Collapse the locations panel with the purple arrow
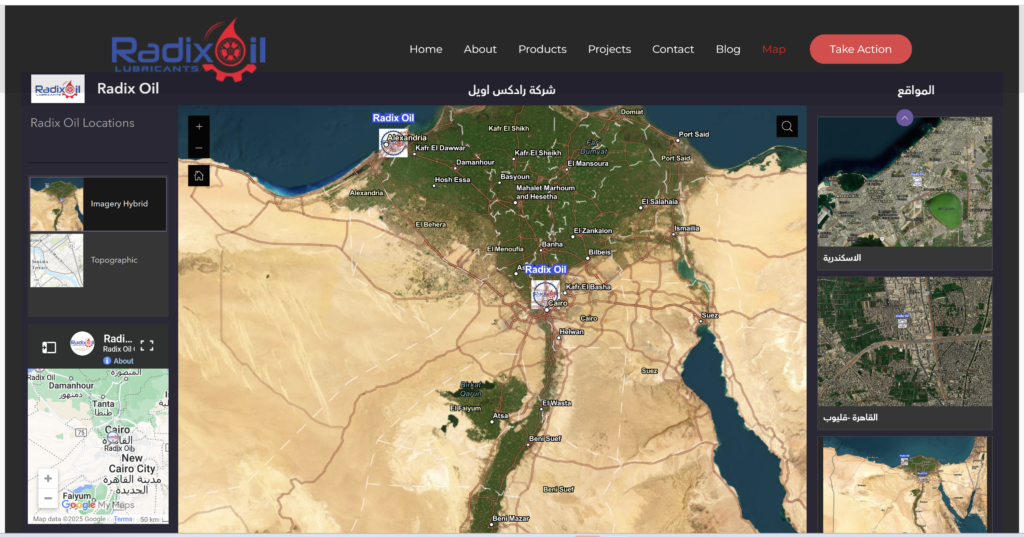The image size is (1024, 537). (904, 118)
